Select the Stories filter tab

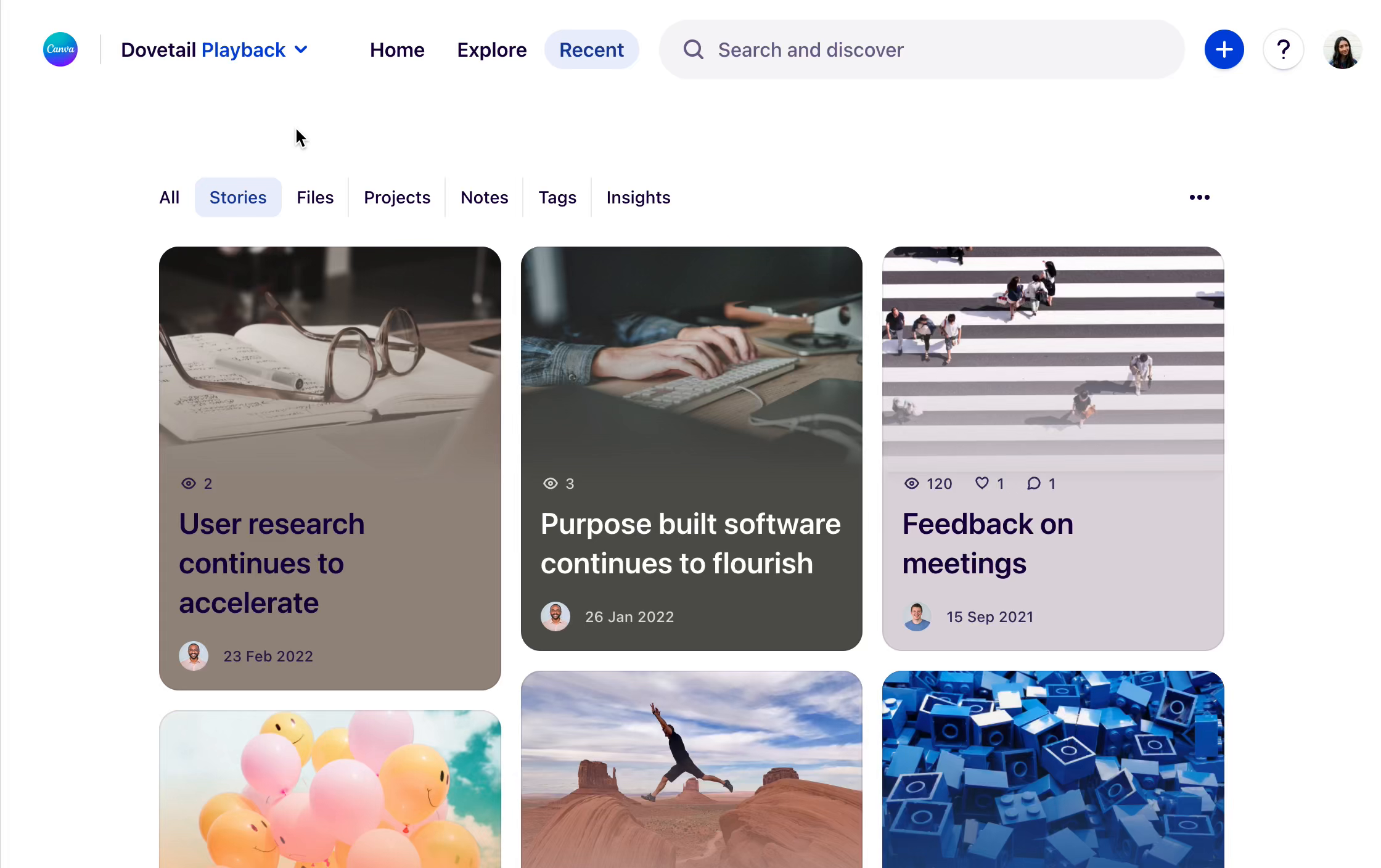pos(238,197)
